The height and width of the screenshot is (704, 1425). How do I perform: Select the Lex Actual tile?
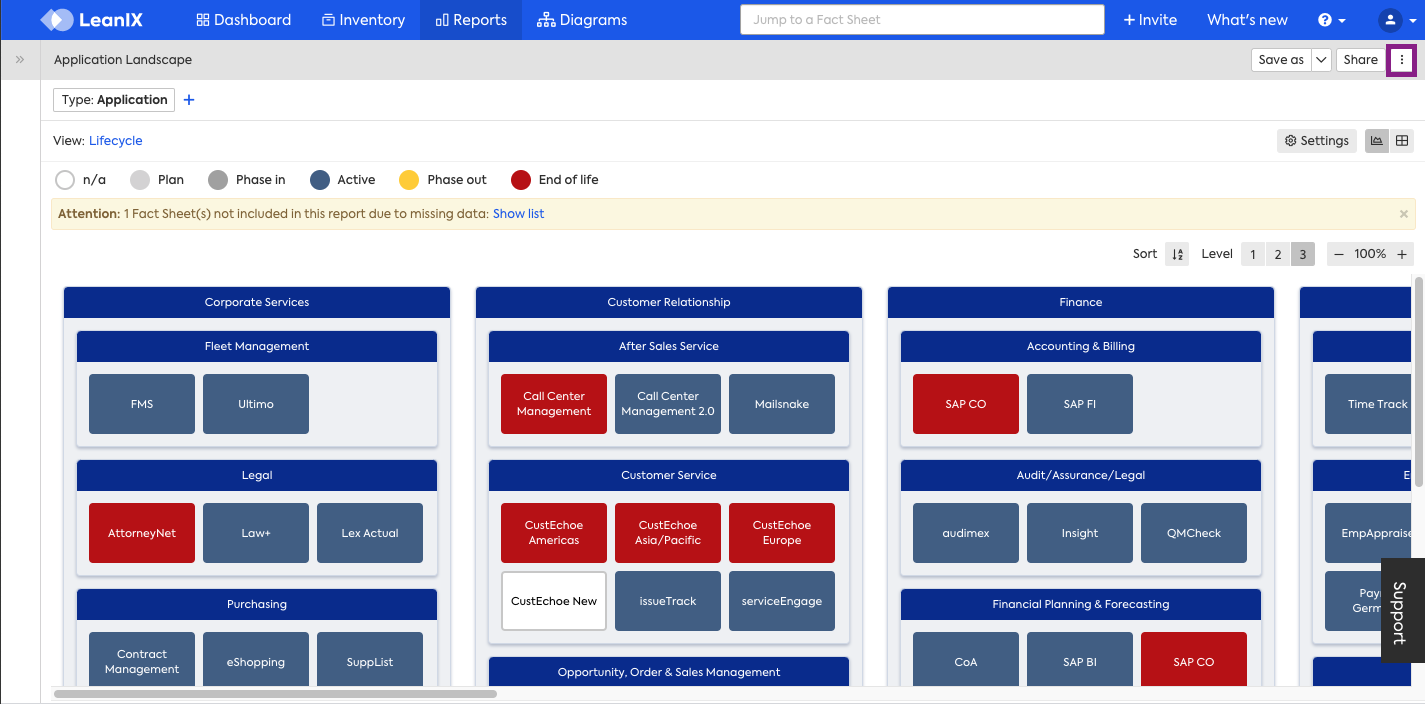point(370,533)
